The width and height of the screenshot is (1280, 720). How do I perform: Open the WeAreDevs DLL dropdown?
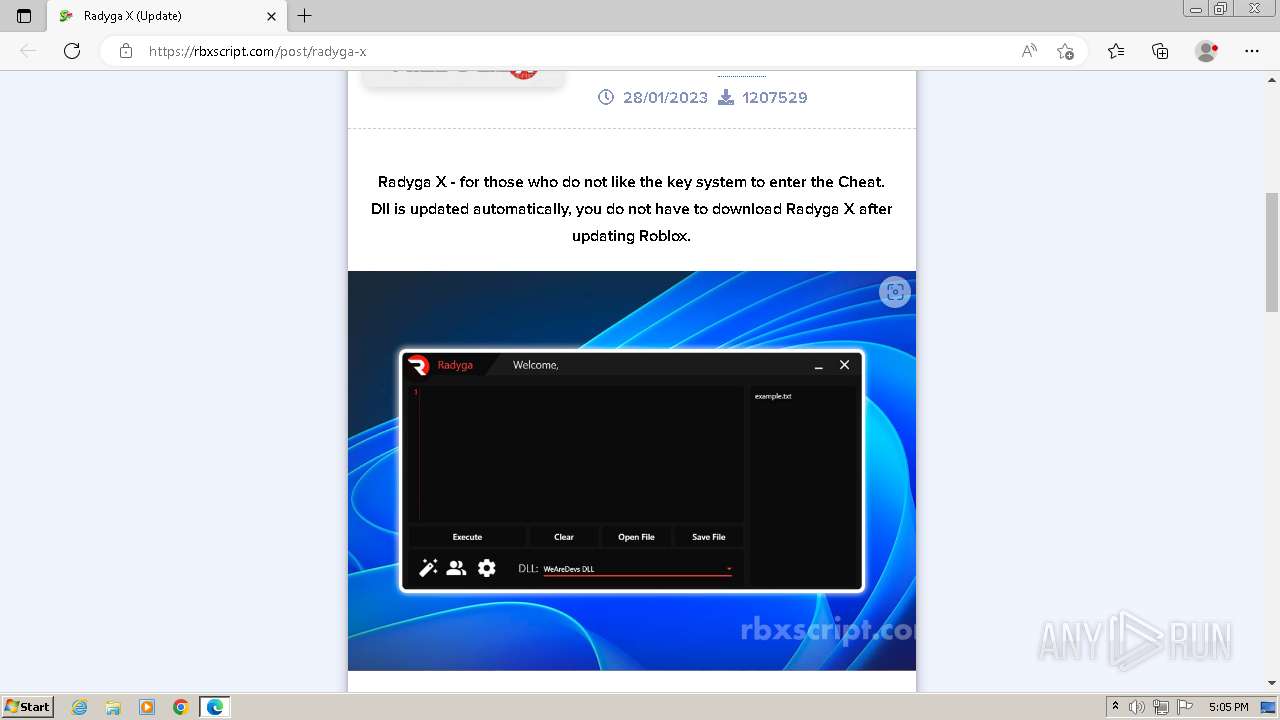point(637,569)
